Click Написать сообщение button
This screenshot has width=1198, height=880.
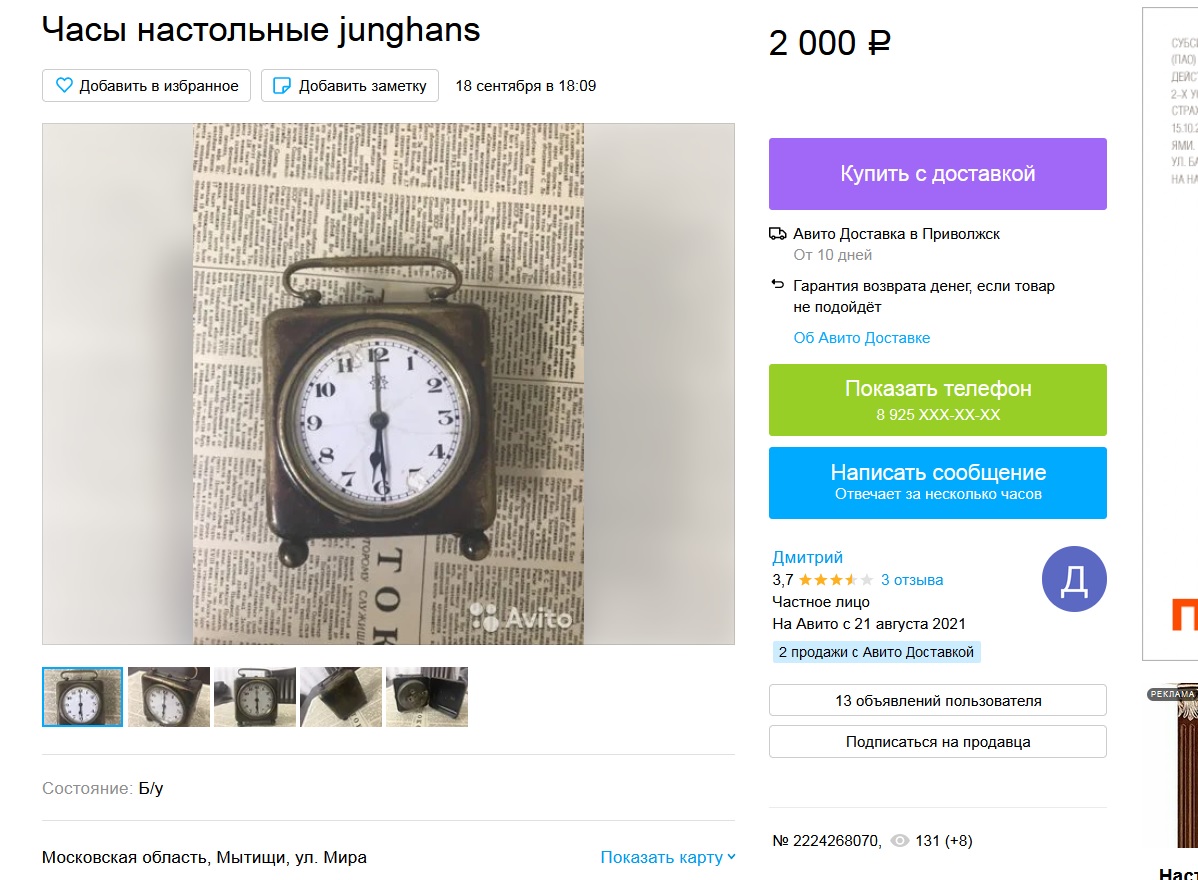[x=937, y=483]
